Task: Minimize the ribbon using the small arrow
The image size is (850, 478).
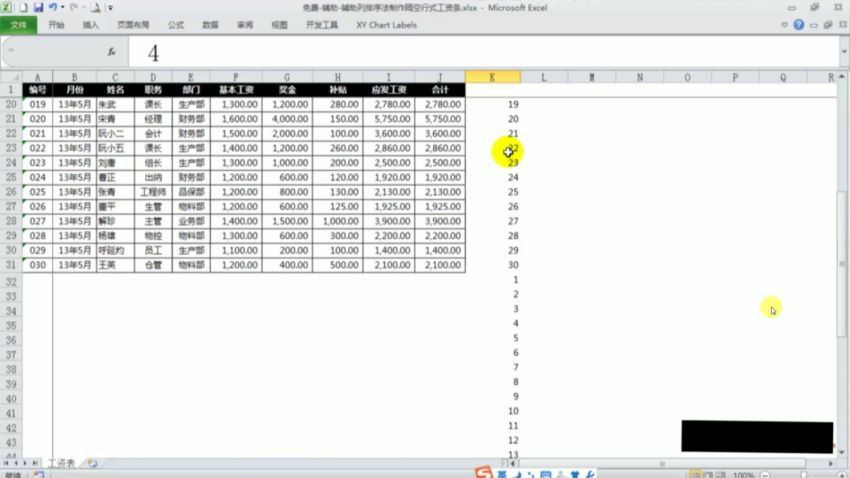Action: tap(785, 24)
